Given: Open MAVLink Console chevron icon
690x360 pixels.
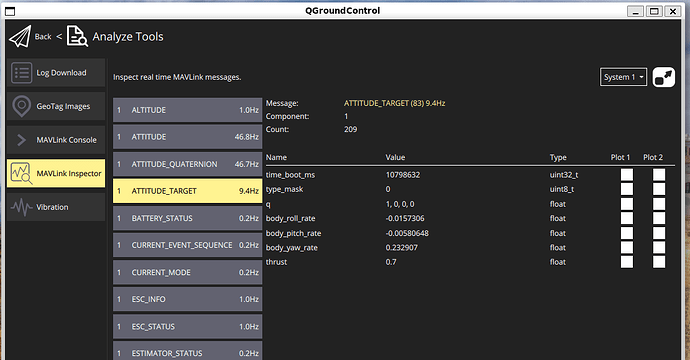Looking at the screenshot, I should [21, 140].
